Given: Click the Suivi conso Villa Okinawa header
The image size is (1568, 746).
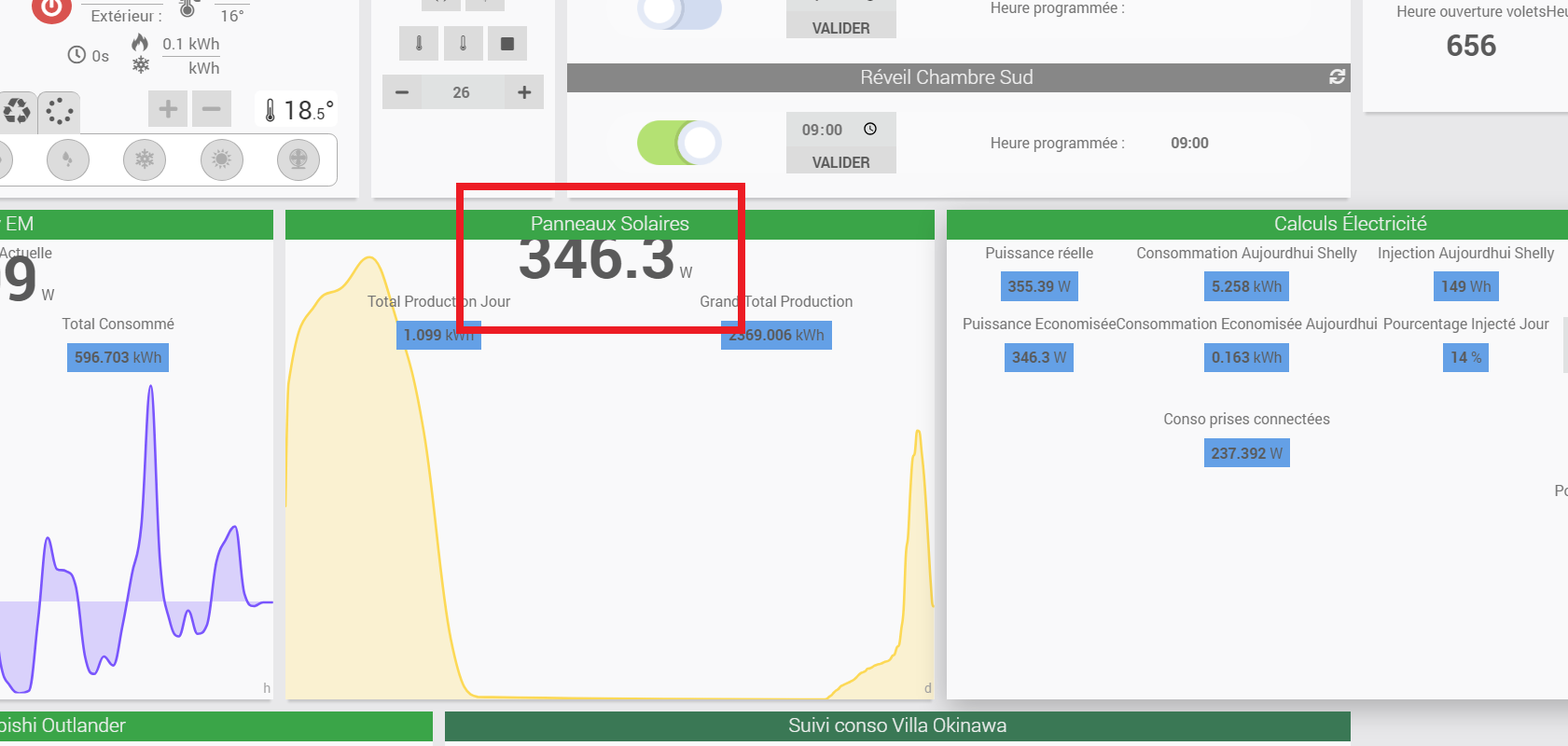Looking at the screenshot, I should [x=897, y=725].
